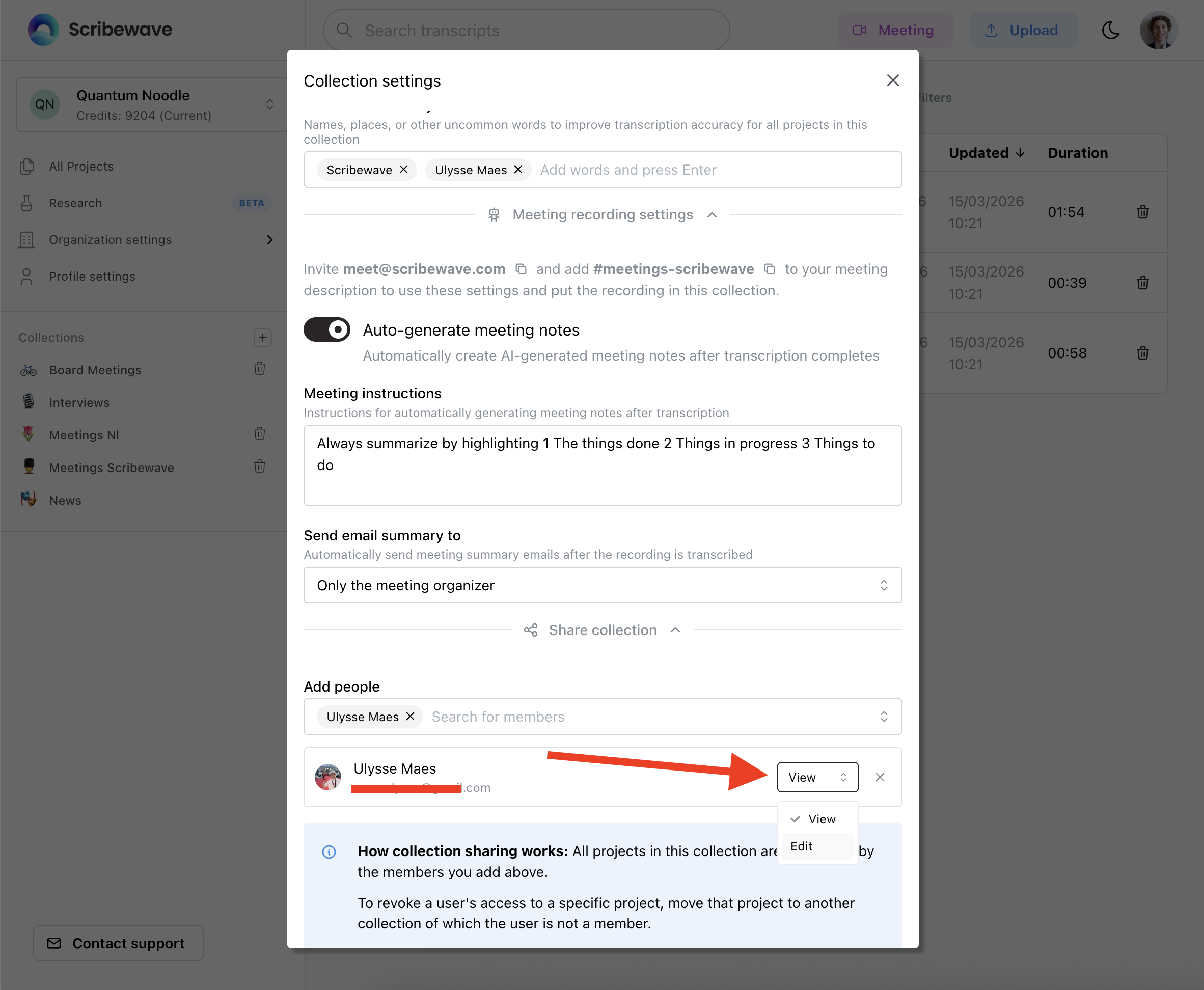Viewport: 1204px width, 990px height.
Task: Disable Auto-generate meeting notes switch
Action: (x=327, y=329)
